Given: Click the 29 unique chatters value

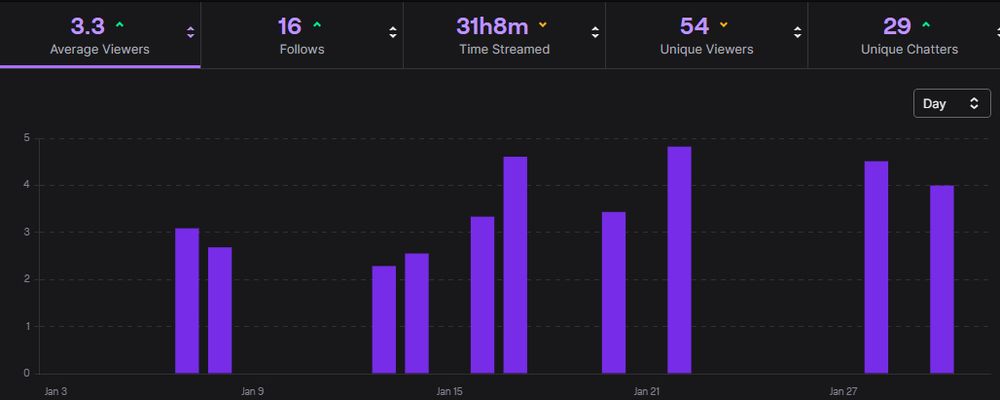Looking at the screenshot, I should [897, 26].
